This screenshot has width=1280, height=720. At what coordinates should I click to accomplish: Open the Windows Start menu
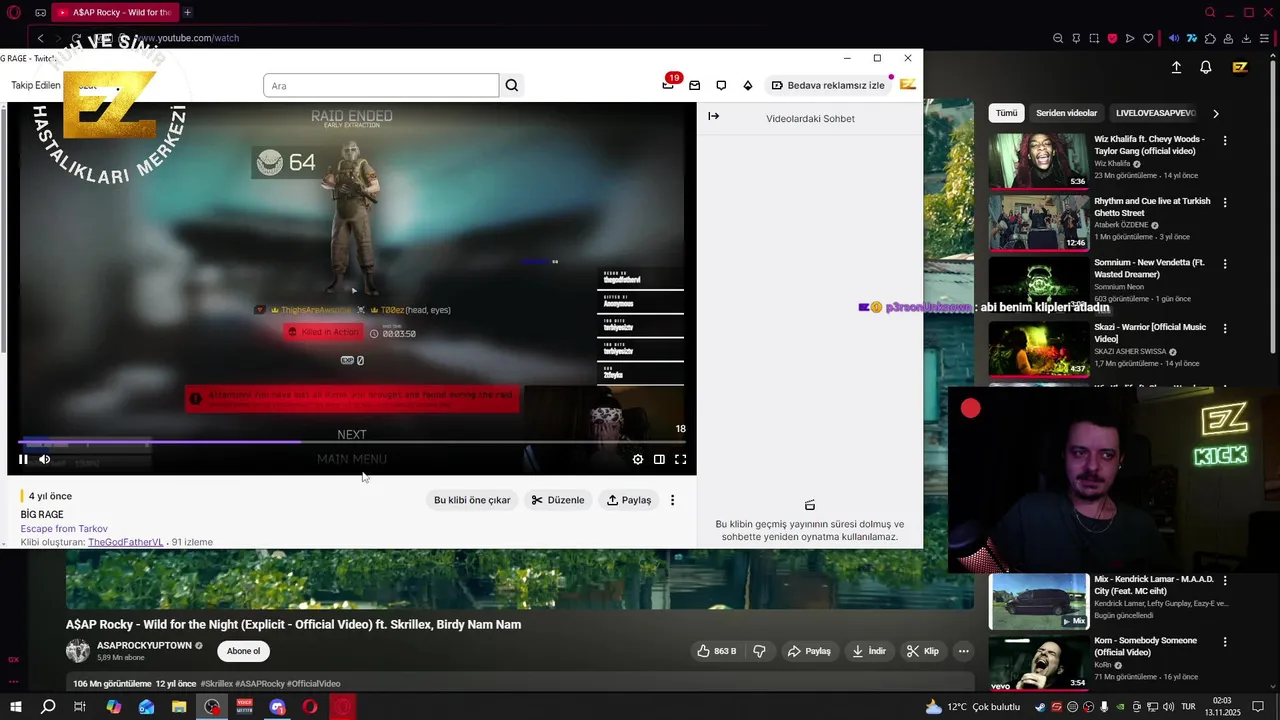[x=15, y=707]
